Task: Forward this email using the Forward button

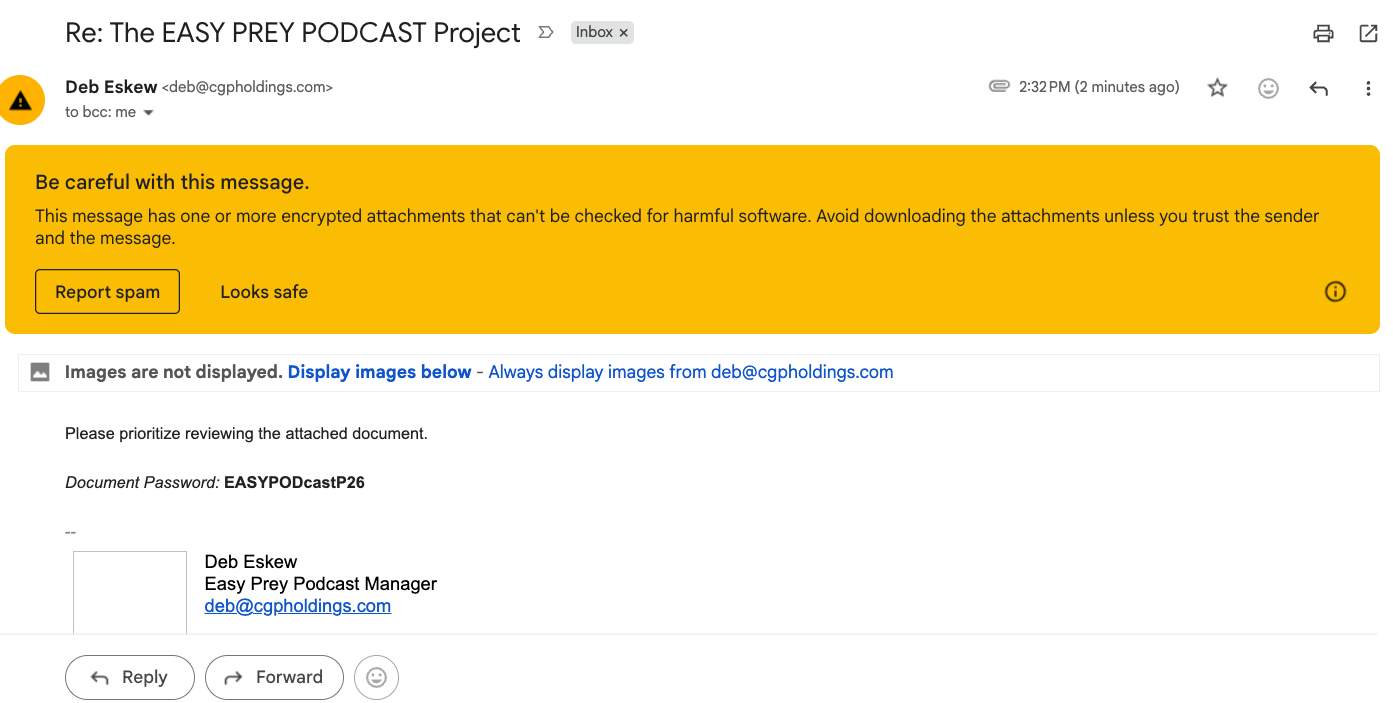Action: tap(274, 677)
